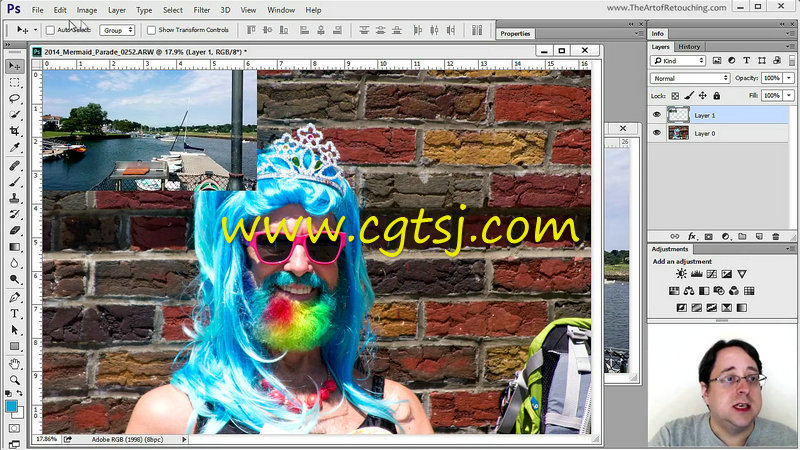This screenshot has height=450, width=800.
Task: Click the Opacity 100% value field
Action: 772,78
